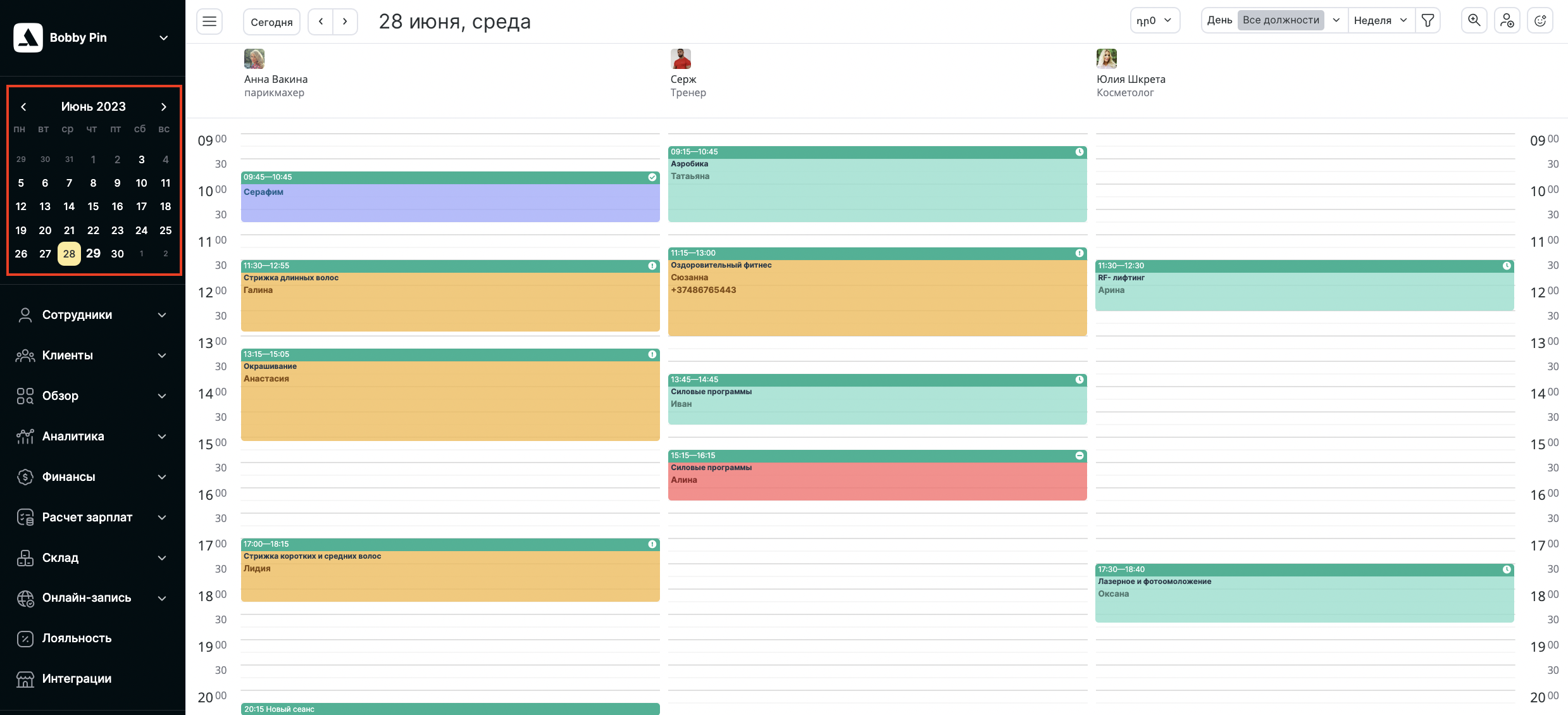This screenshot has width=1568, height=715.
Task: Show previous month in mini calendar
Action: pyautogui.click(x=23, y=106)
